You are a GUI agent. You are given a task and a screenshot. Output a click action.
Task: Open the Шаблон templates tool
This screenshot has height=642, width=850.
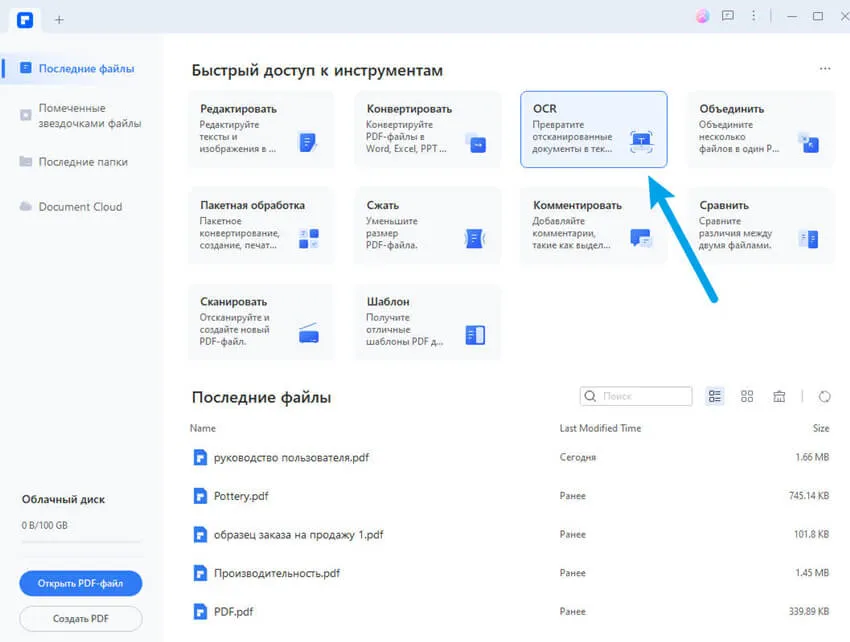(x=427, y=322)
